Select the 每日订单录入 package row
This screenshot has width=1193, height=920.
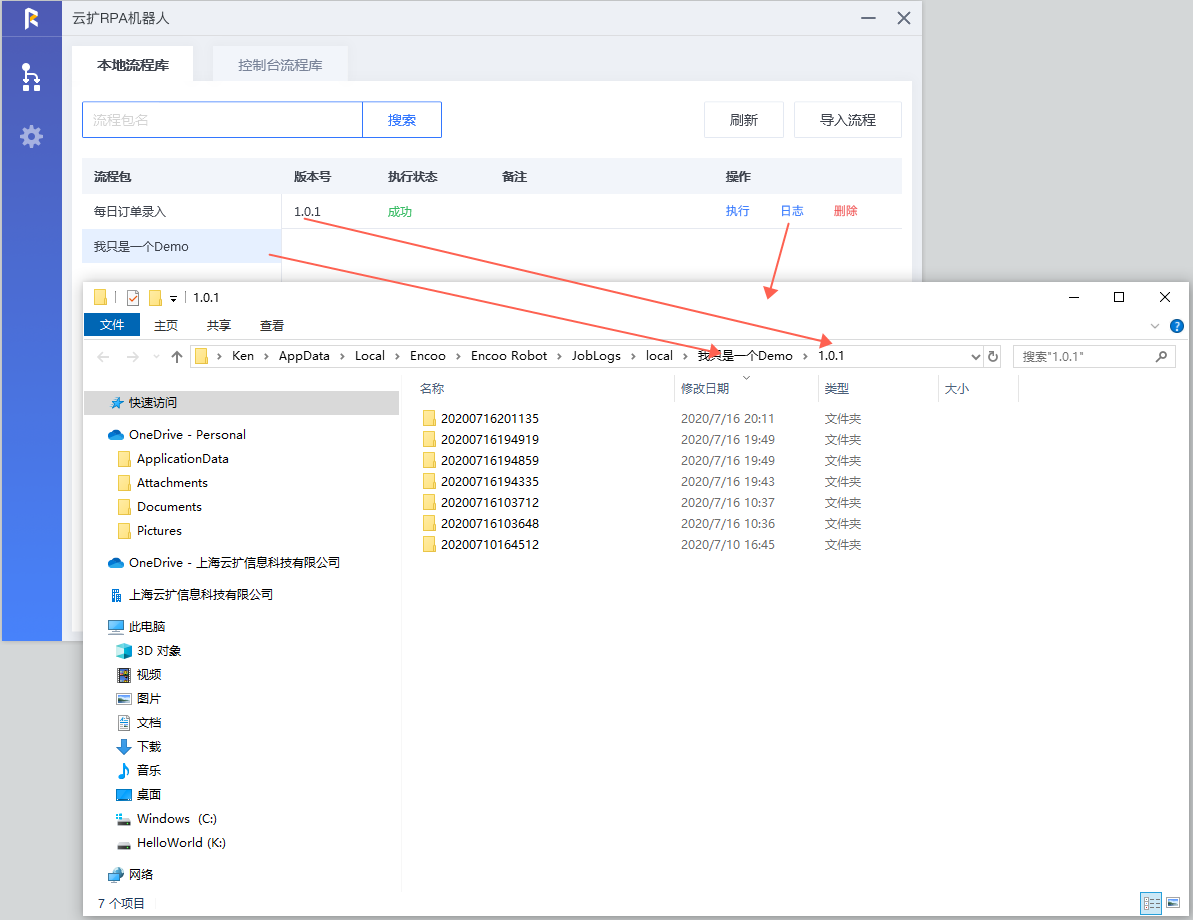click(x=182, y=212)
